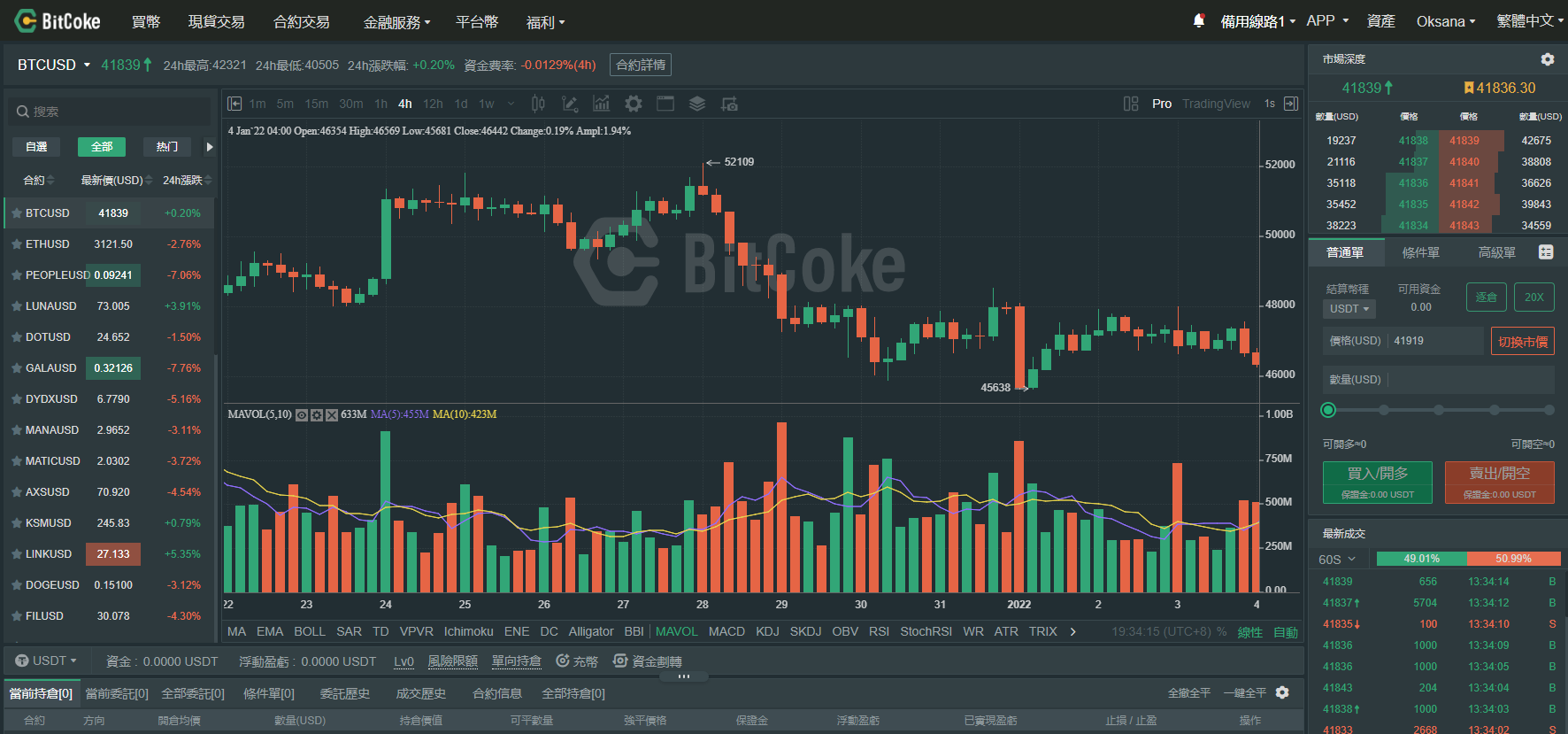Open the chart settings gear icon
This screenshot has width=1568, height=734.
(x=634, y=104)
